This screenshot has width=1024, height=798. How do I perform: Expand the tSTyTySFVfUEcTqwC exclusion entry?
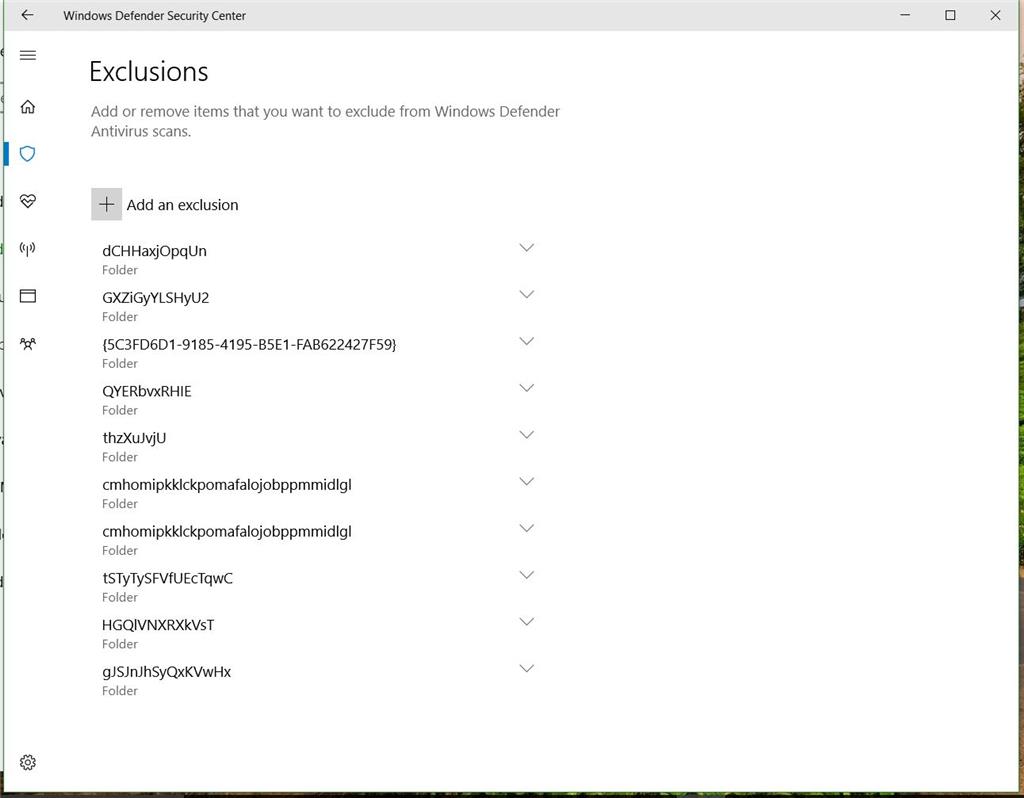pos(527,575)
